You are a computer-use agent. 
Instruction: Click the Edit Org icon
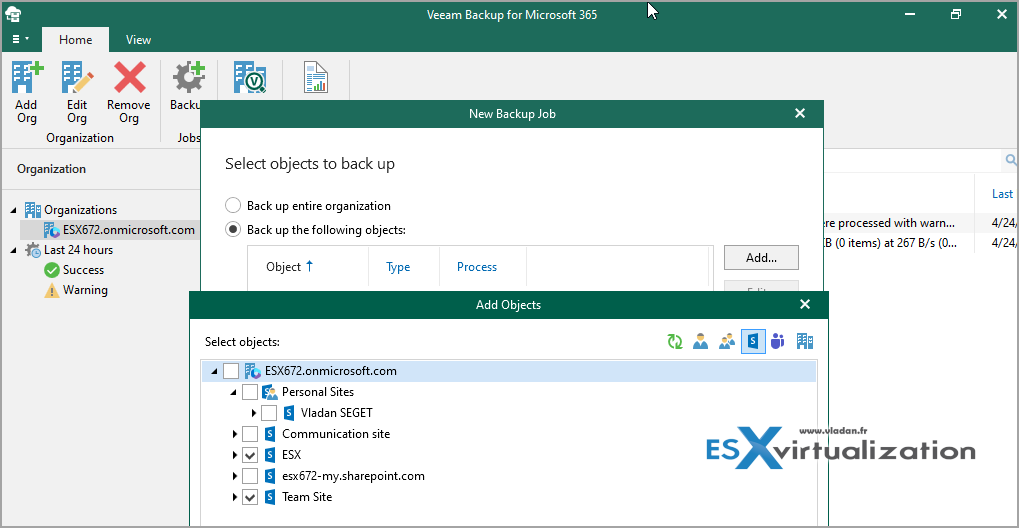coord(77,79)
